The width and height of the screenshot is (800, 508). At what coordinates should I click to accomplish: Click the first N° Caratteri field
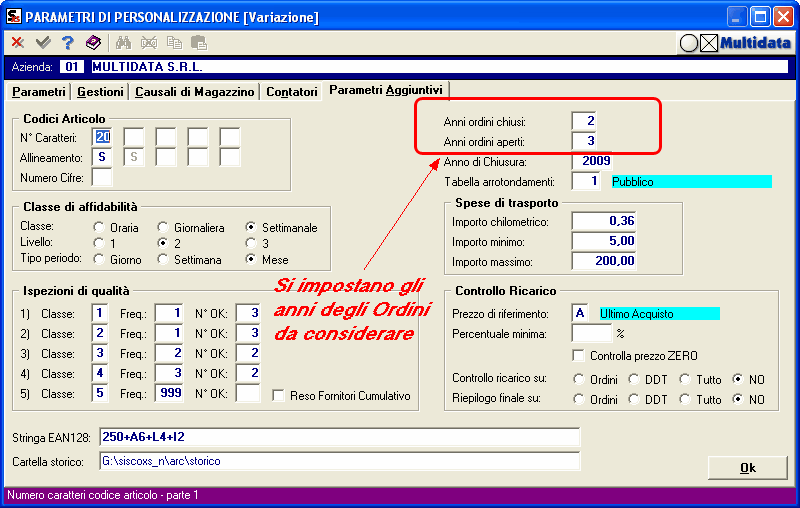(102, 137)
